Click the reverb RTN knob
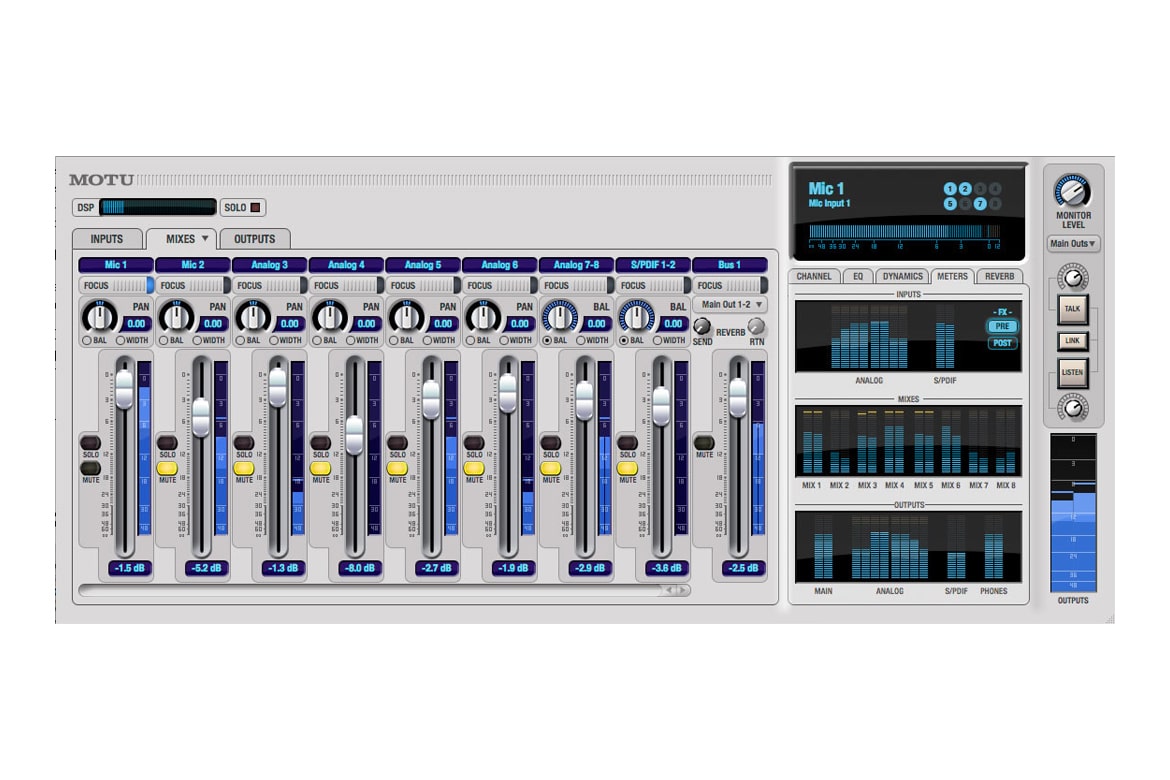Image resolution: width=1170 pixels, height=780 pixels. (757, 326)
